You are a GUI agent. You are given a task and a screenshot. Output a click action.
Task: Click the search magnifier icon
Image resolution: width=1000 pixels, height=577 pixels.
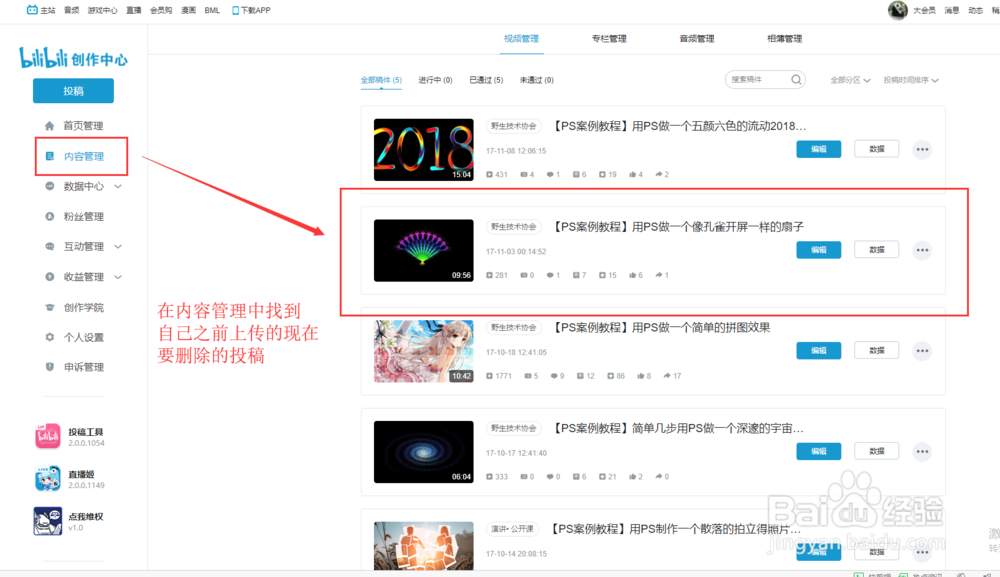pos(796,80)
